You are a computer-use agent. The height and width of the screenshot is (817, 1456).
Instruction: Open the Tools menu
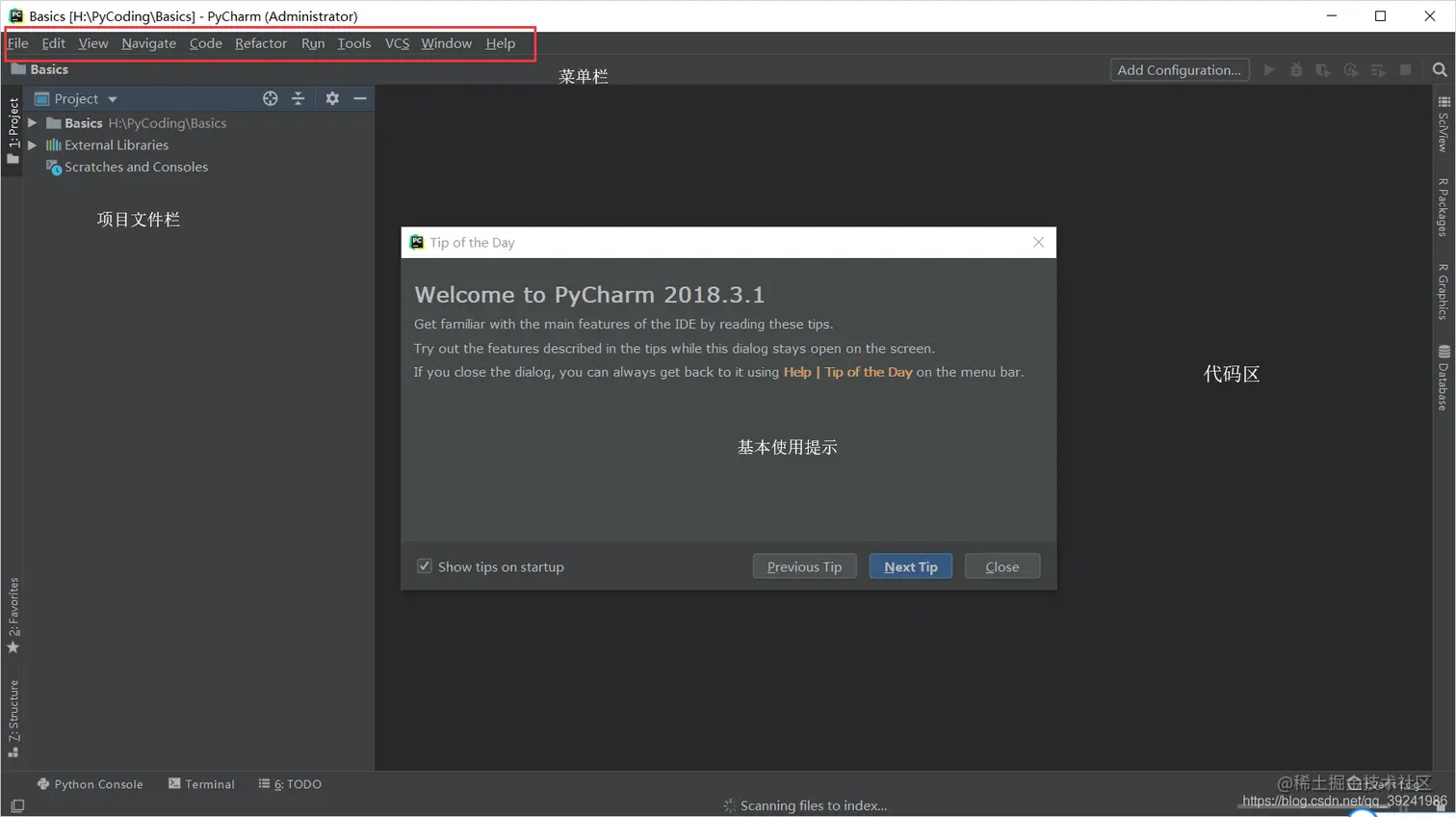click(x=354, y=43)
